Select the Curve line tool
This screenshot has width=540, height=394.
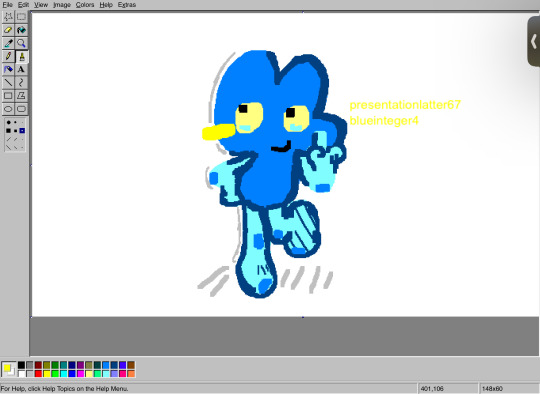coord(21,82)
